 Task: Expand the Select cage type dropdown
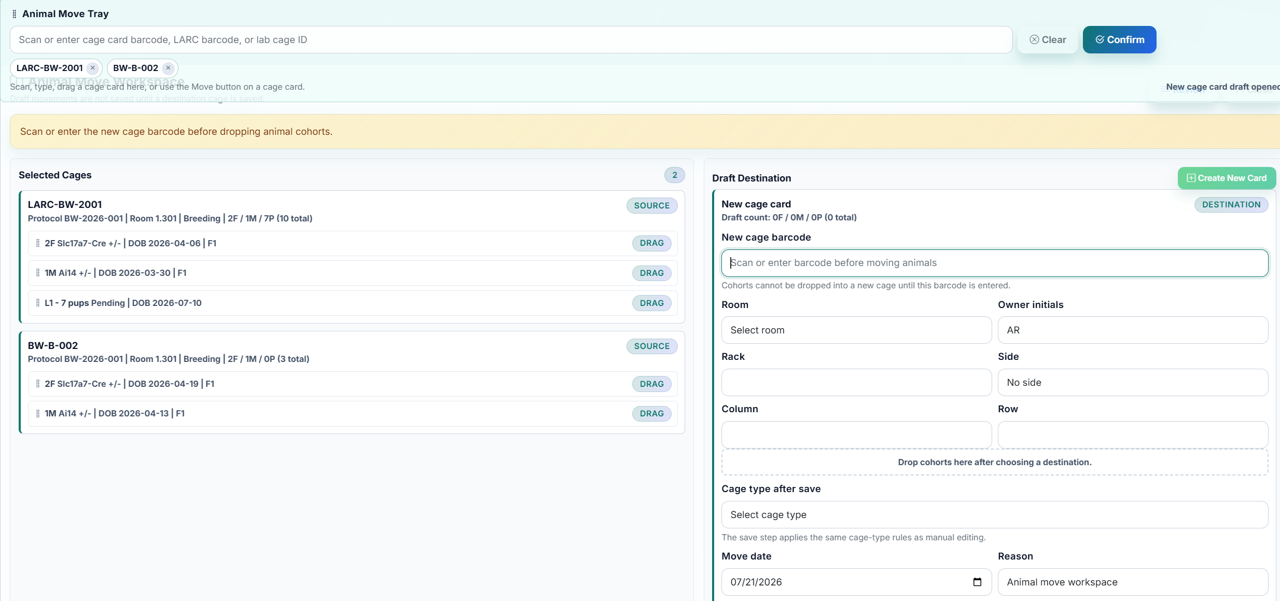[x=994, y=515]
